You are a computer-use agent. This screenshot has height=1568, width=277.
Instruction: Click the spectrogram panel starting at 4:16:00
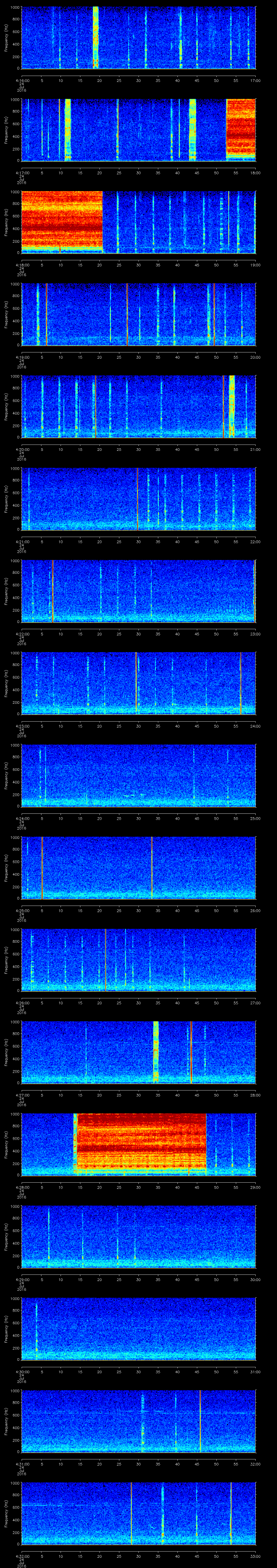[138, 38]
